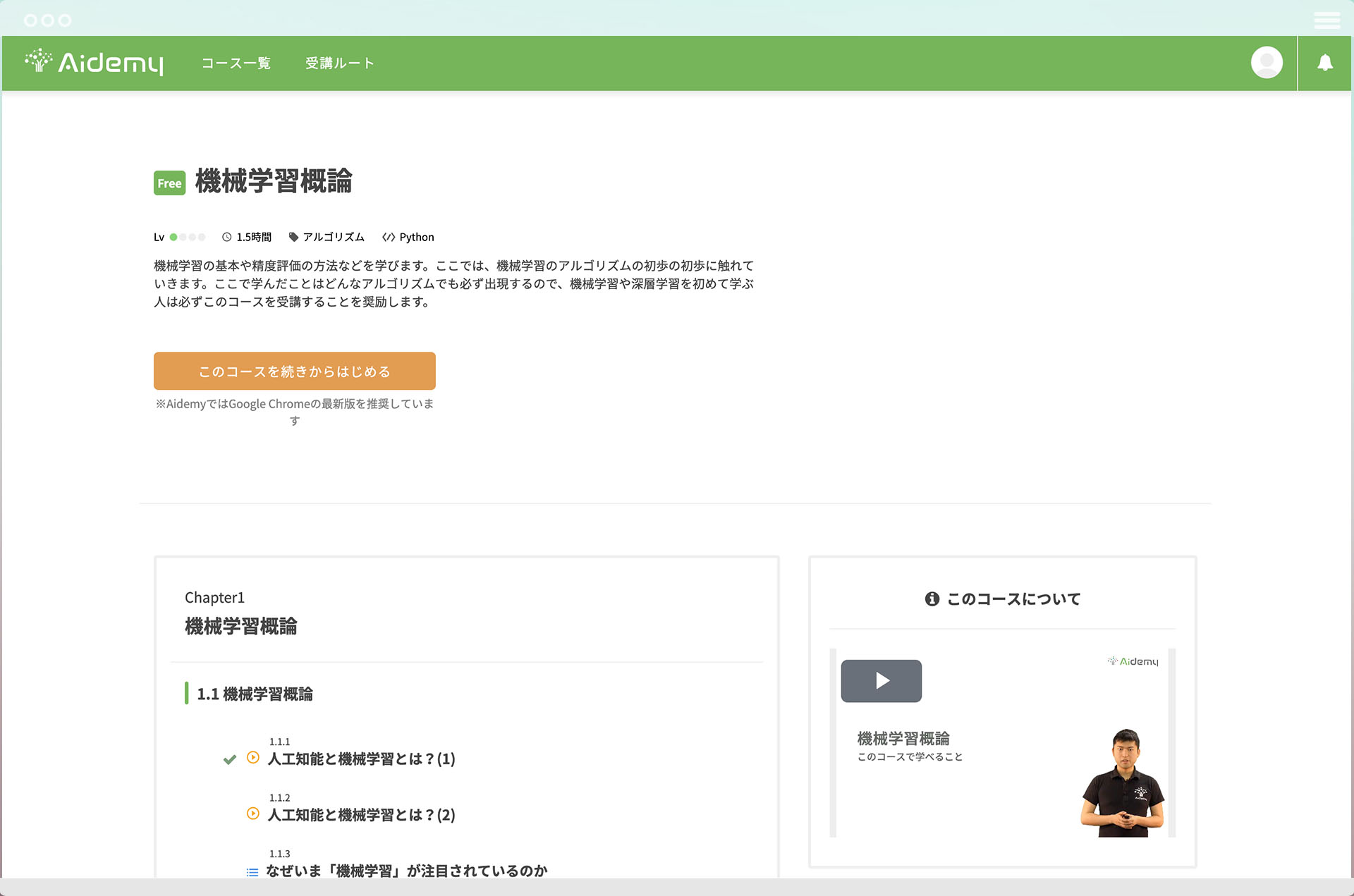Open lesson 人工知能と機械学習とは？(2)
This screenshot has height=896, width=1354.
click(361, 815)
